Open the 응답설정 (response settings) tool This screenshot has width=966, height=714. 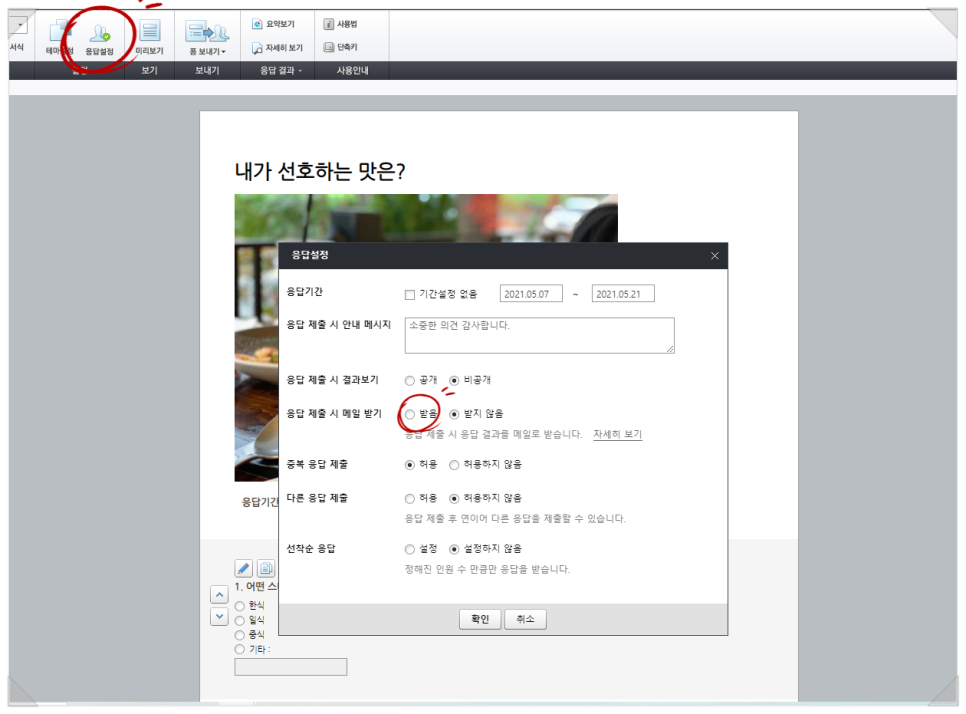(x=98, y=35)
